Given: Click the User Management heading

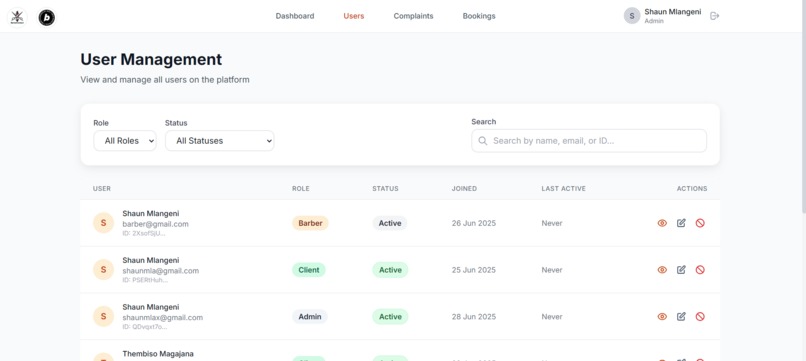Looking at the screenshot, I should tap(151, 60).
